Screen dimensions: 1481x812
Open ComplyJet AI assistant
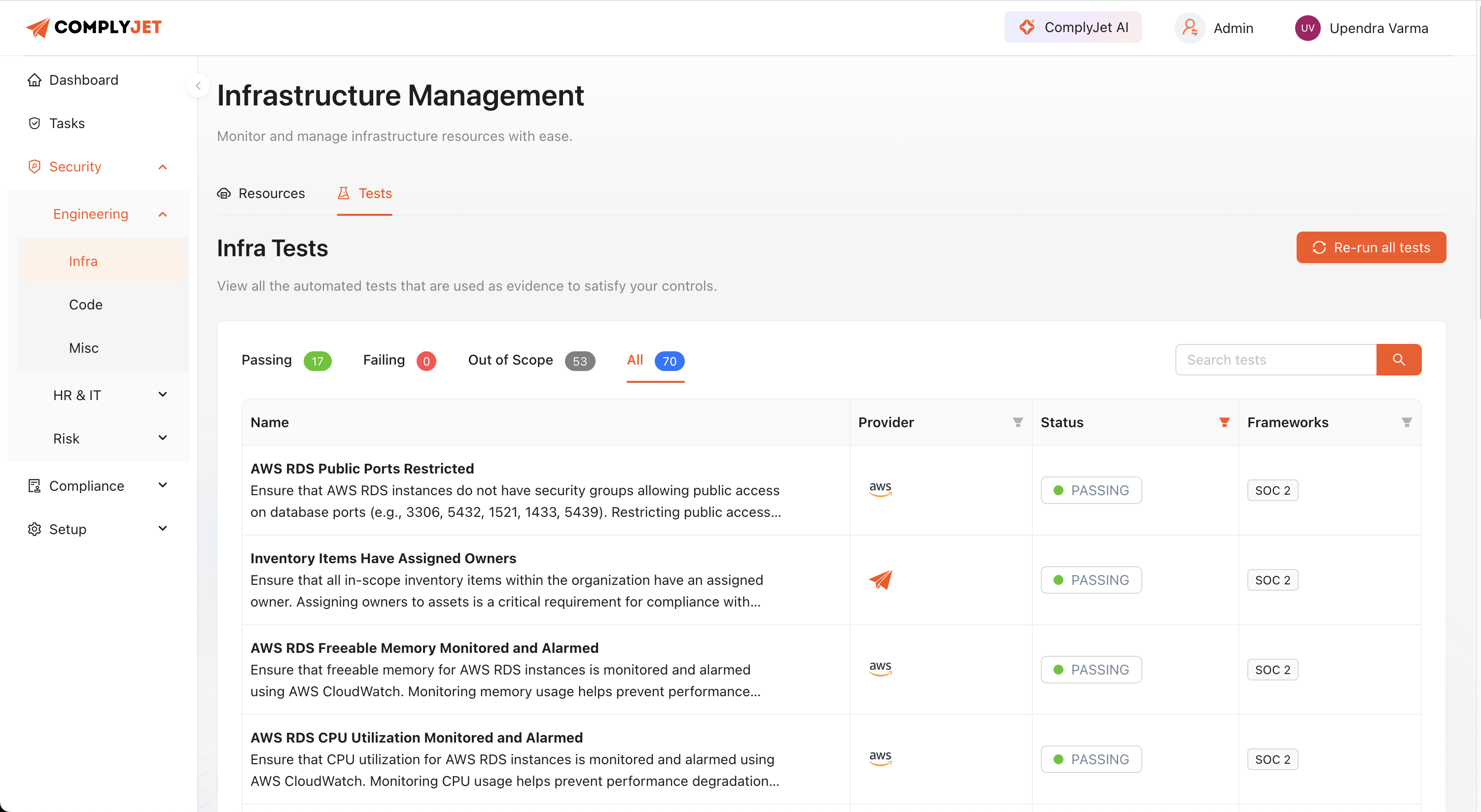[1072, 27]
